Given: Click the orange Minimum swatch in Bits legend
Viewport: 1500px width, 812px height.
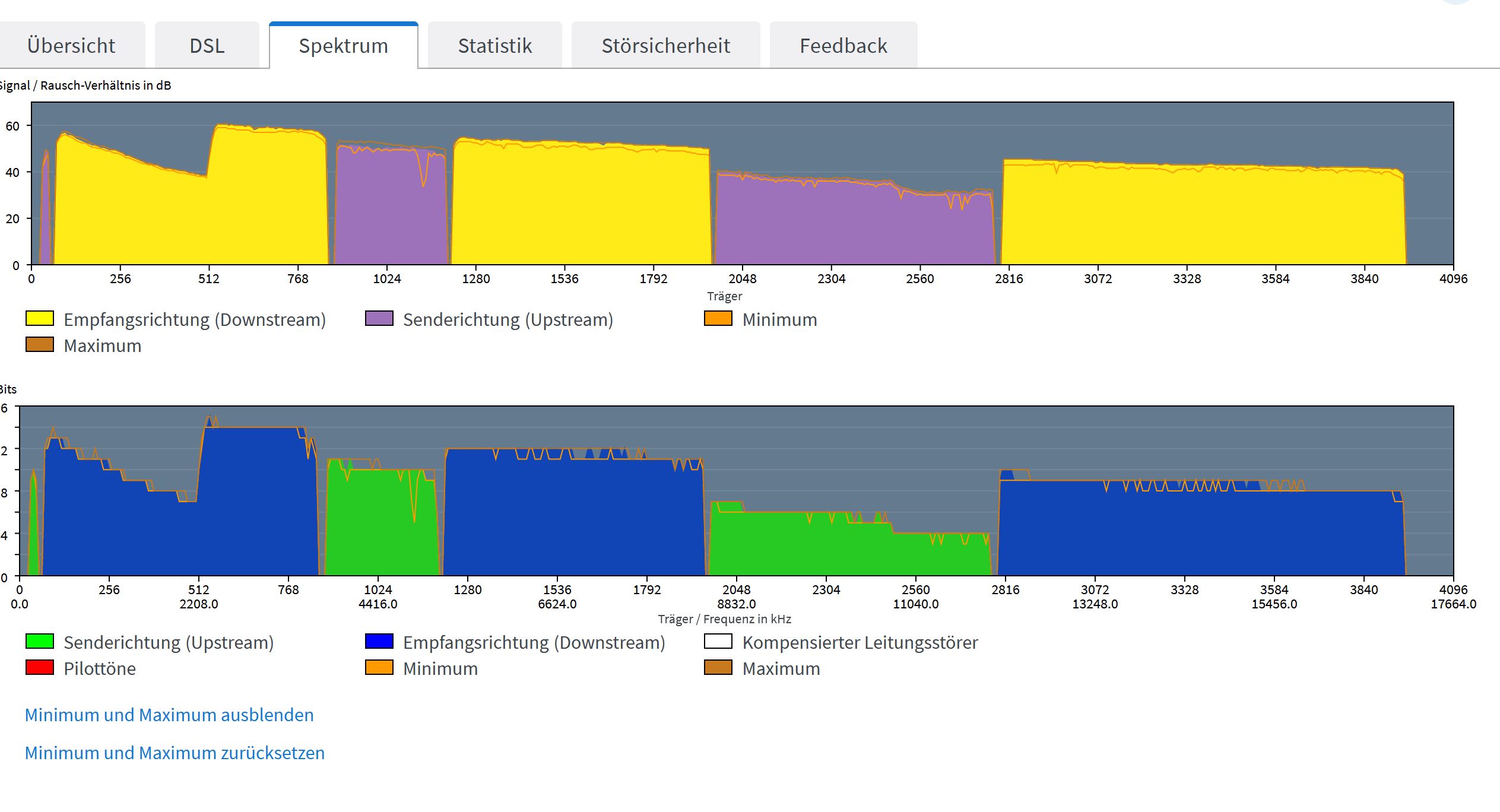Looking at the screenshot, I should tap(379, 668).
